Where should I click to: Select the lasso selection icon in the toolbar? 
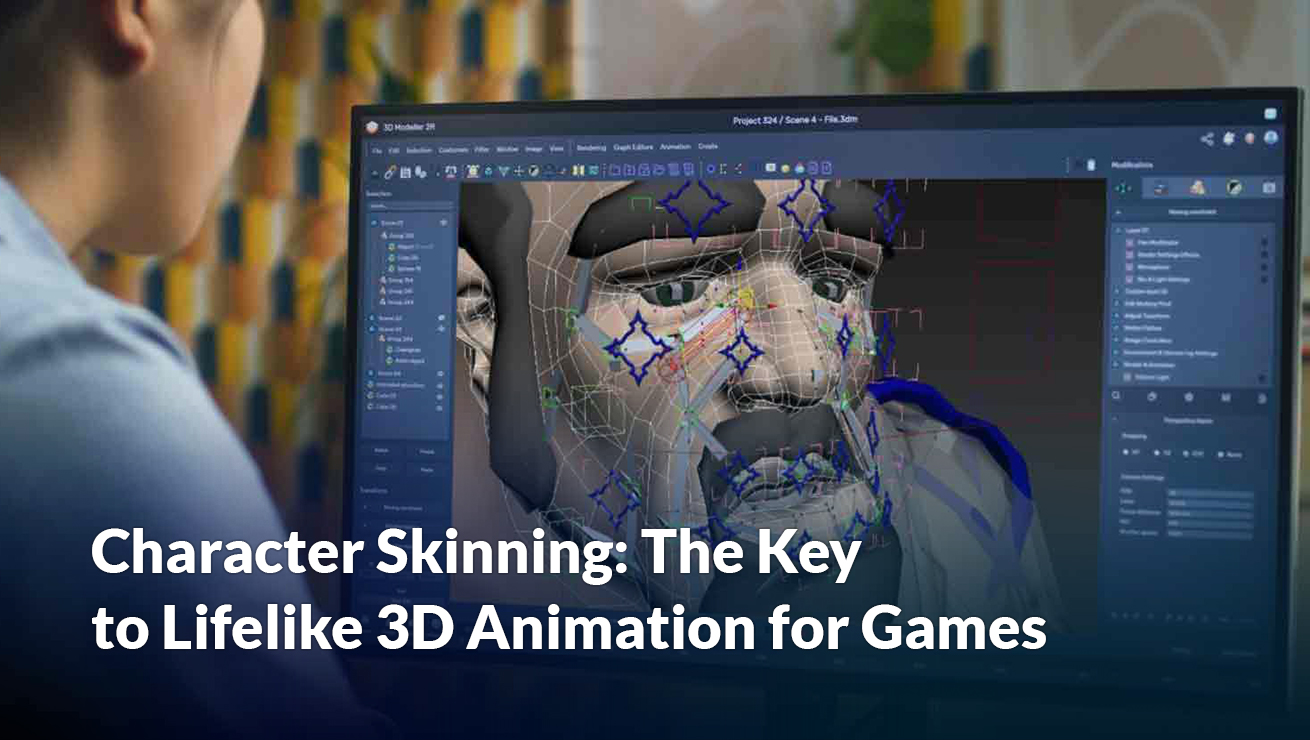pyautogui.click(x=472, y=174)
